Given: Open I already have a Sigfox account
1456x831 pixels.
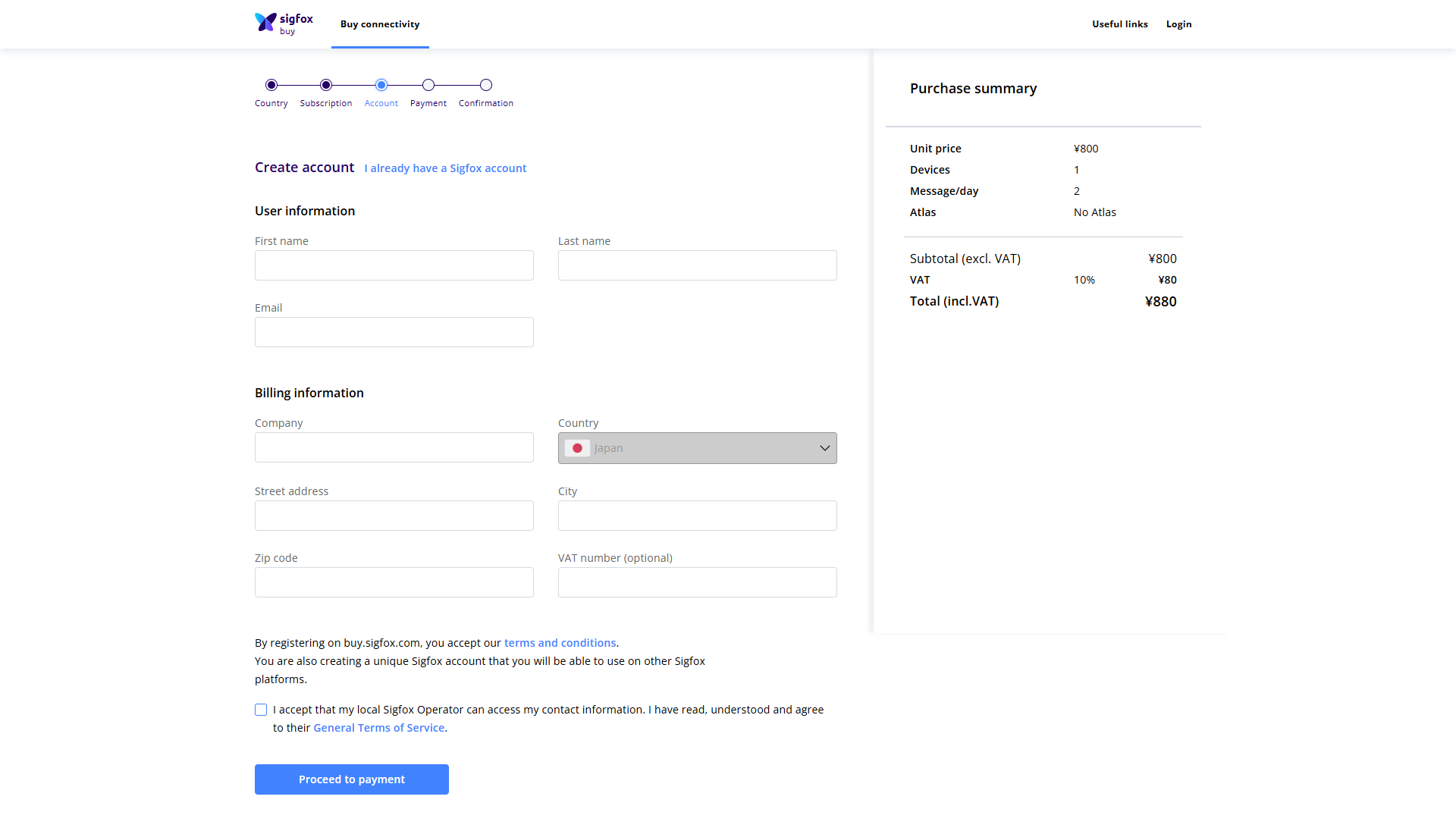Looking at the screenshot, I should [445, 168].
